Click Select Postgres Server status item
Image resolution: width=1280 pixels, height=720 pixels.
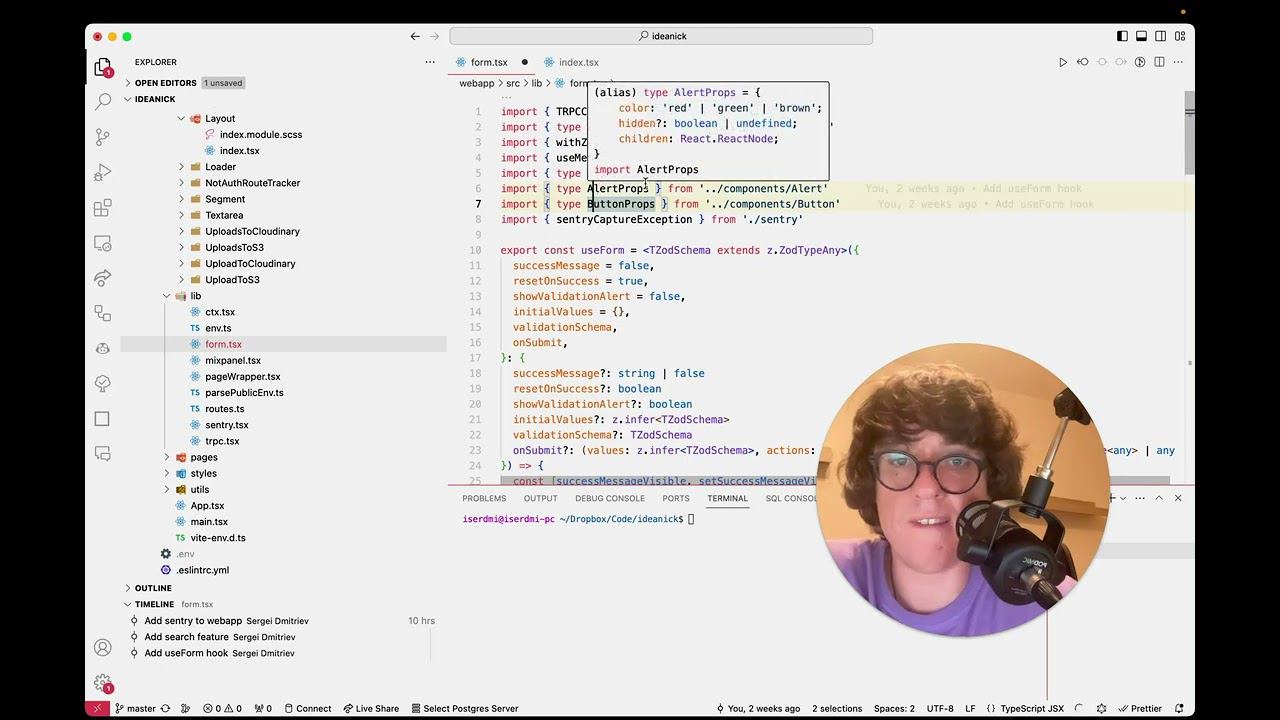tap(464, 708)
